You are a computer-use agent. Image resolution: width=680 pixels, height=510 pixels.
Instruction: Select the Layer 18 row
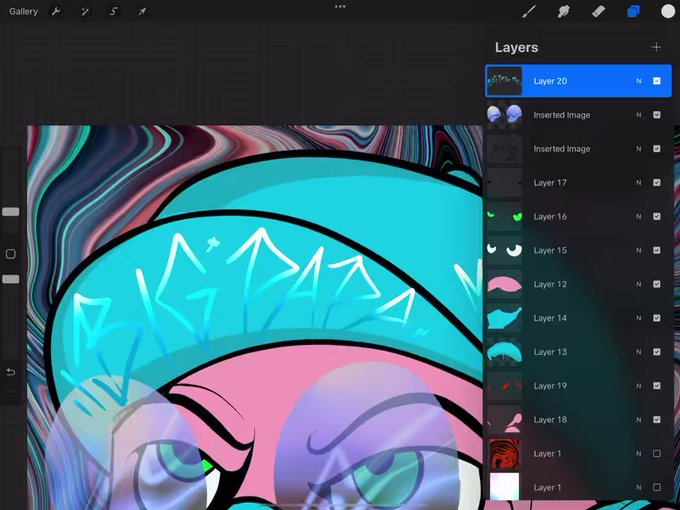pos(579,419)
